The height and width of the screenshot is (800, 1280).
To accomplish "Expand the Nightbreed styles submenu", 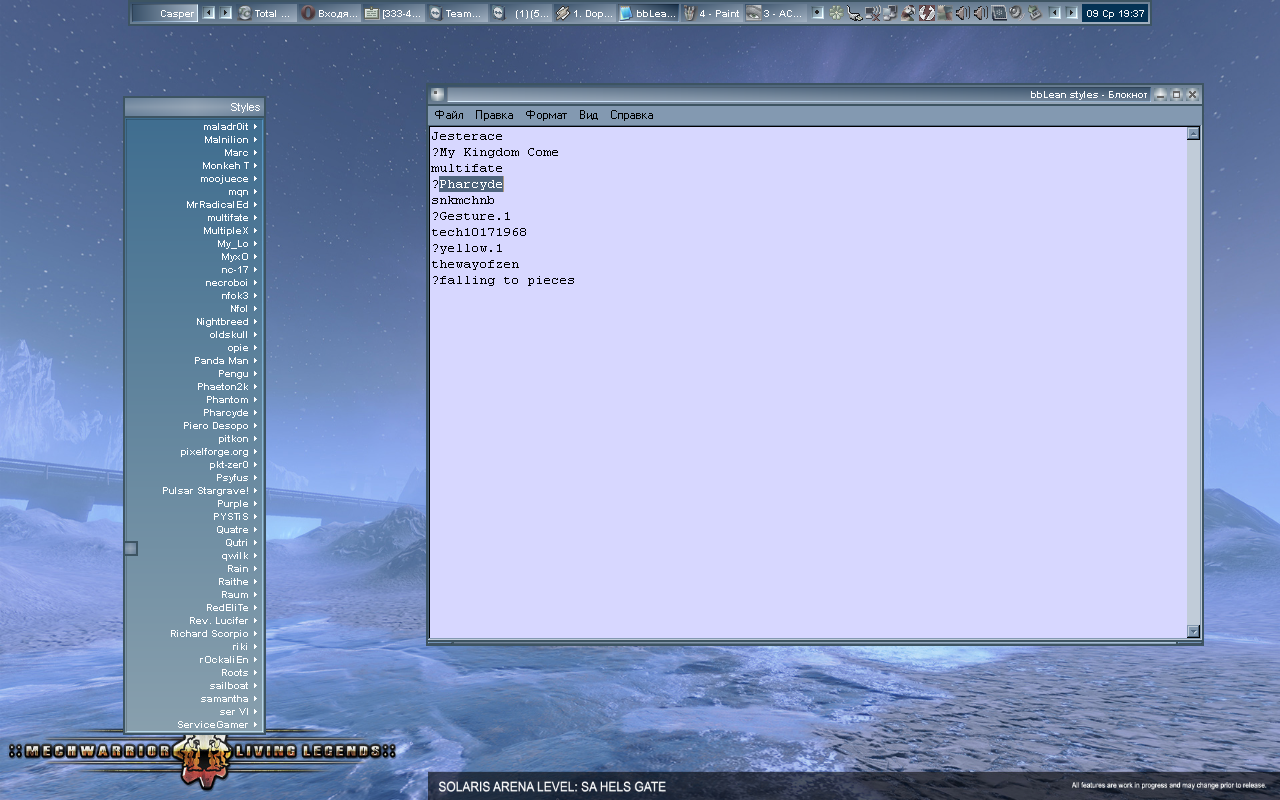I will (x=194, y=322).
